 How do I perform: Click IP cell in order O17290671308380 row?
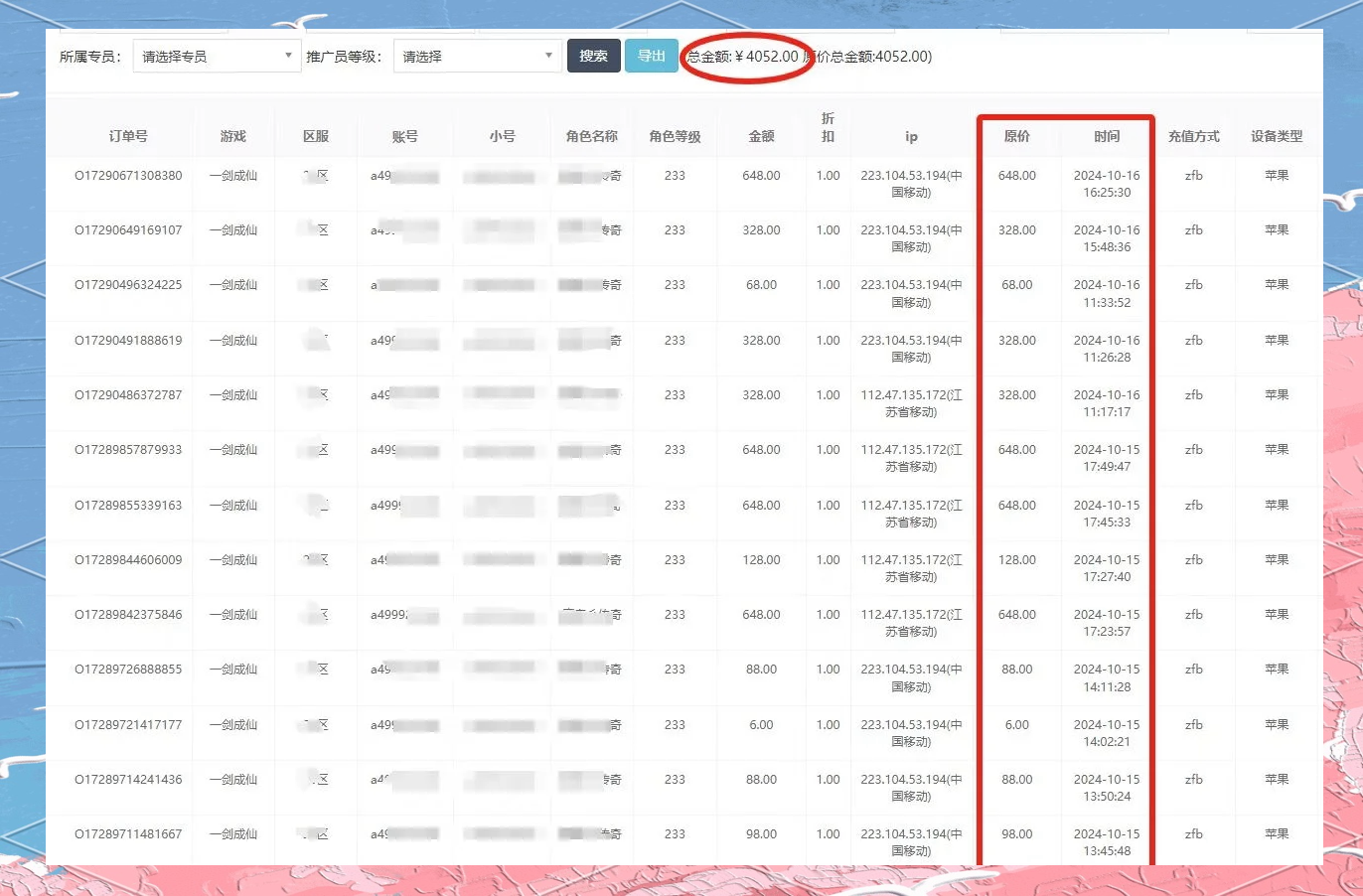coord(911,184)
